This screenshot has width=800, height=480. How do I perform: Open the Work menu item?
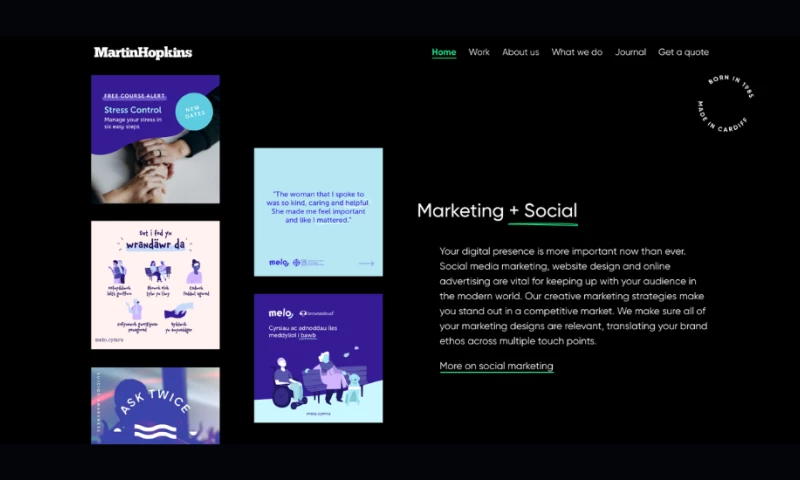(x=479, y=52)
